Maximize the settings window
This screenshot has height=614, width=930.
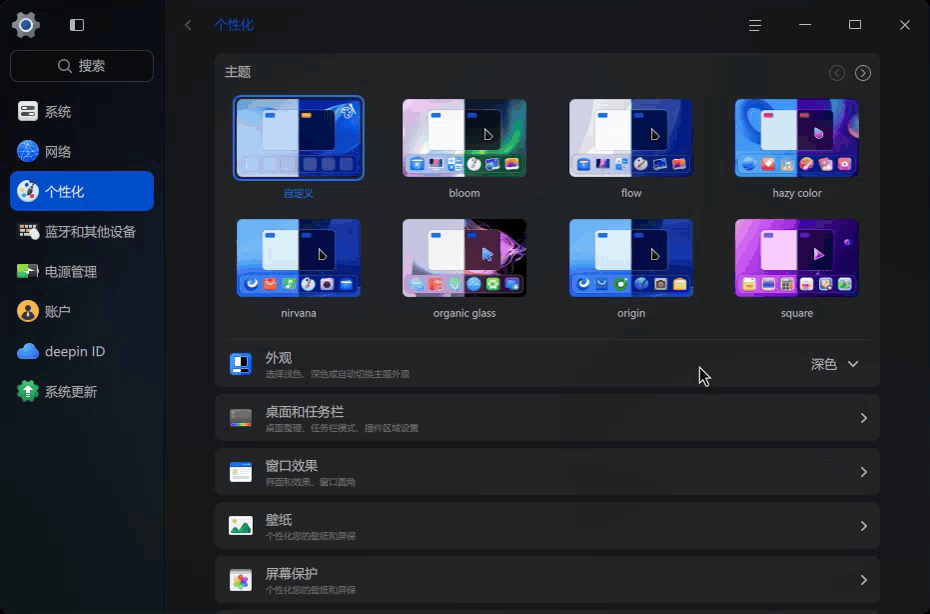[855, 25]
